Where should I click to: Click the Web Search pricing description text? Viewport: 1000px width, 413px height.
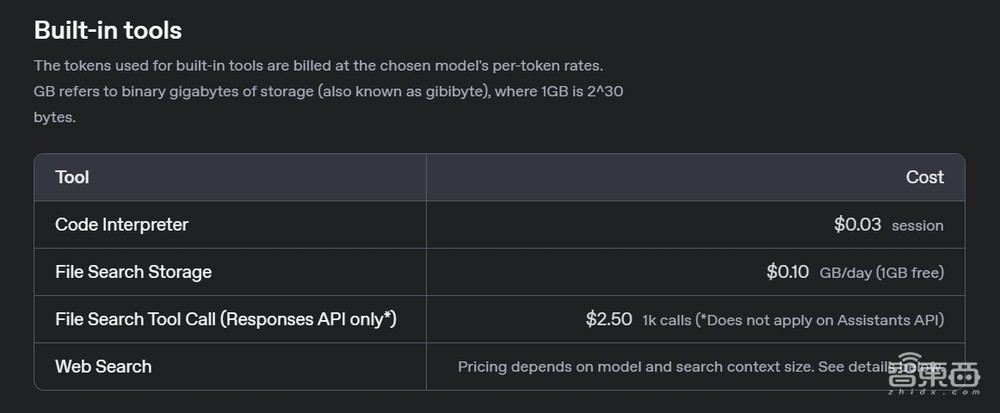634,367
